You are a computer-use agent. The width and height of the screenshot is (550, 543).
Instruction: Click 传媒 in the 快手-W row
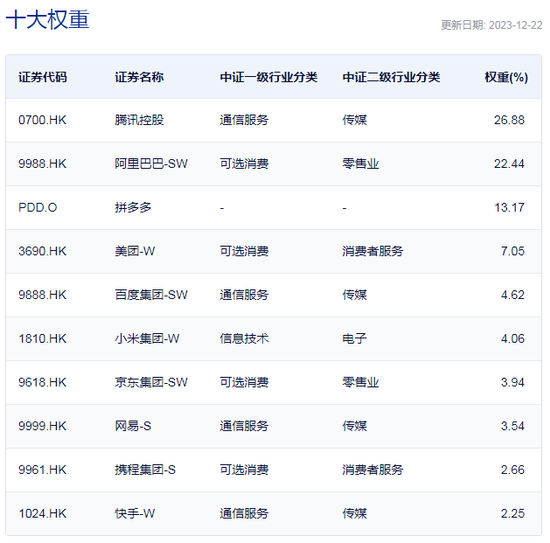tap(355, 514)
